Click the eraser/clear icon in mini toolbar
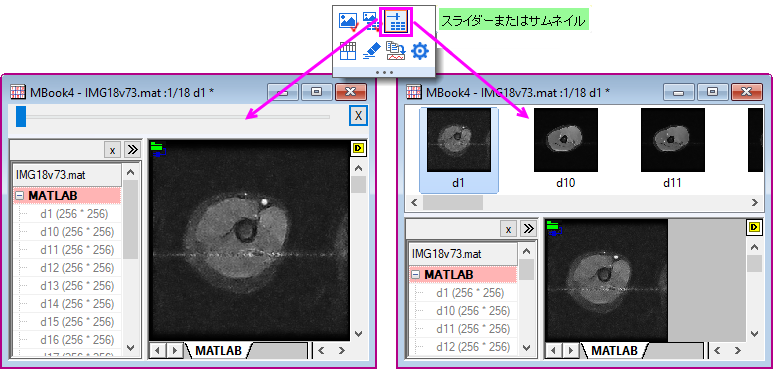The width and height of the screenshot is (773, 369). 372,51
